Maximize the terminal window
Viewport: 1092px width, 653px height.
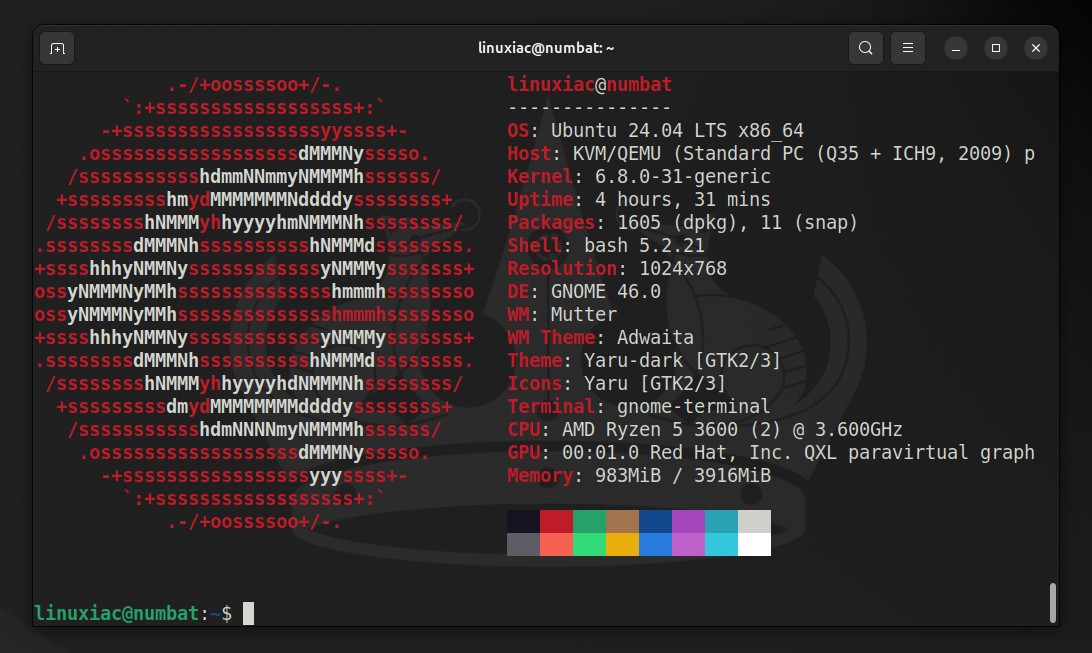996,48
